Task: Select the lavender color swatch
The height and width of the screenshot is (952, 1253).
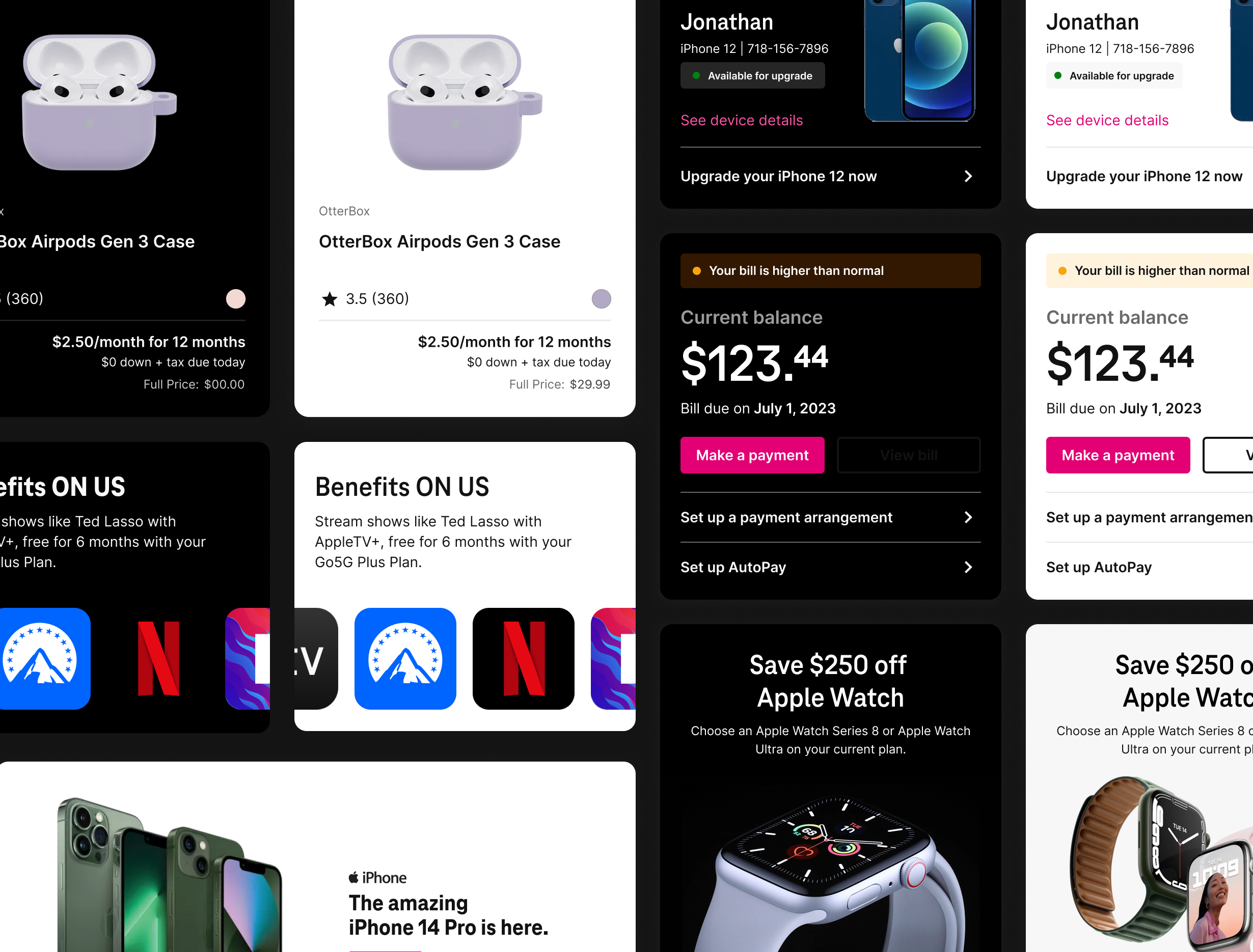Action: tap(602, 299)
